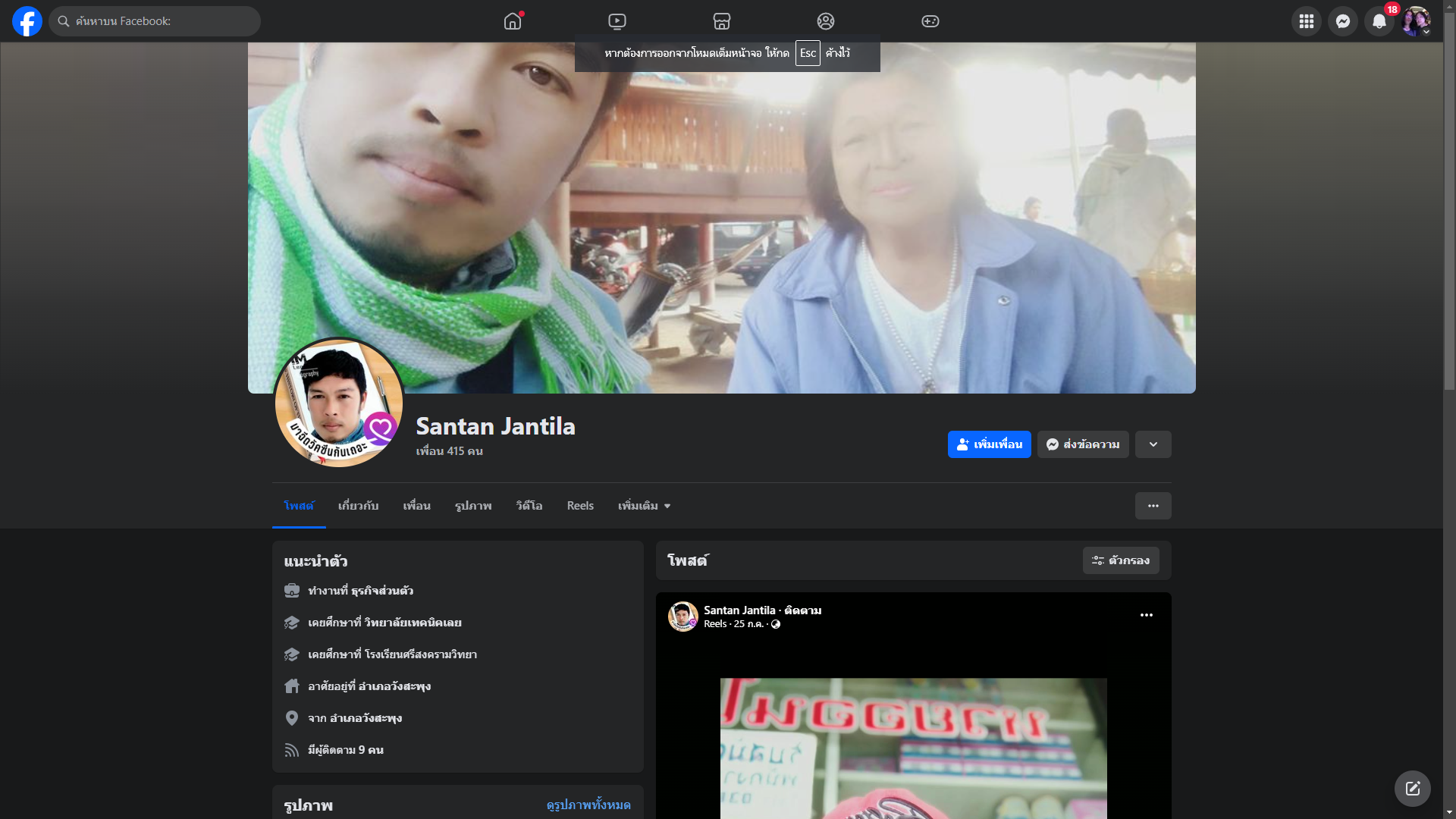Open the Gaming icon

click(930, 21)
